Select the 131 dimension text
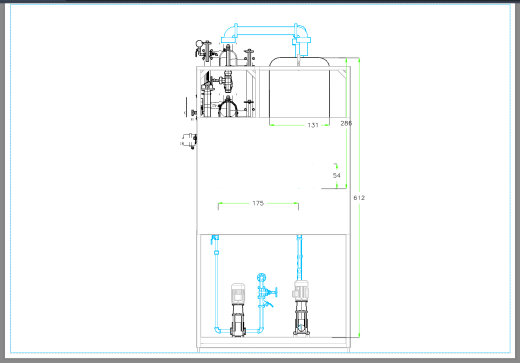520x363 pixels. [313, 125]
